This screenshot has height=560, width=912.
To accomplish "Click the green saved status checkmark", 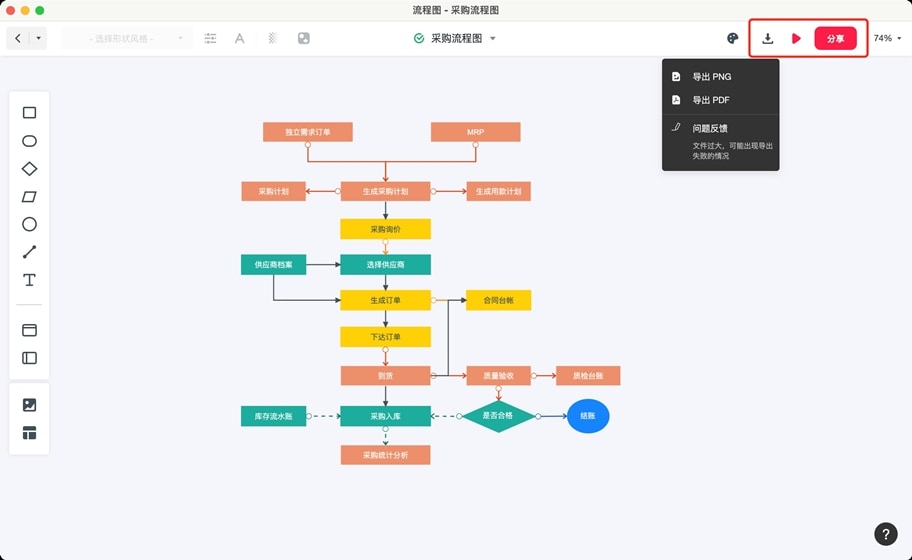I will coord(418,38).
